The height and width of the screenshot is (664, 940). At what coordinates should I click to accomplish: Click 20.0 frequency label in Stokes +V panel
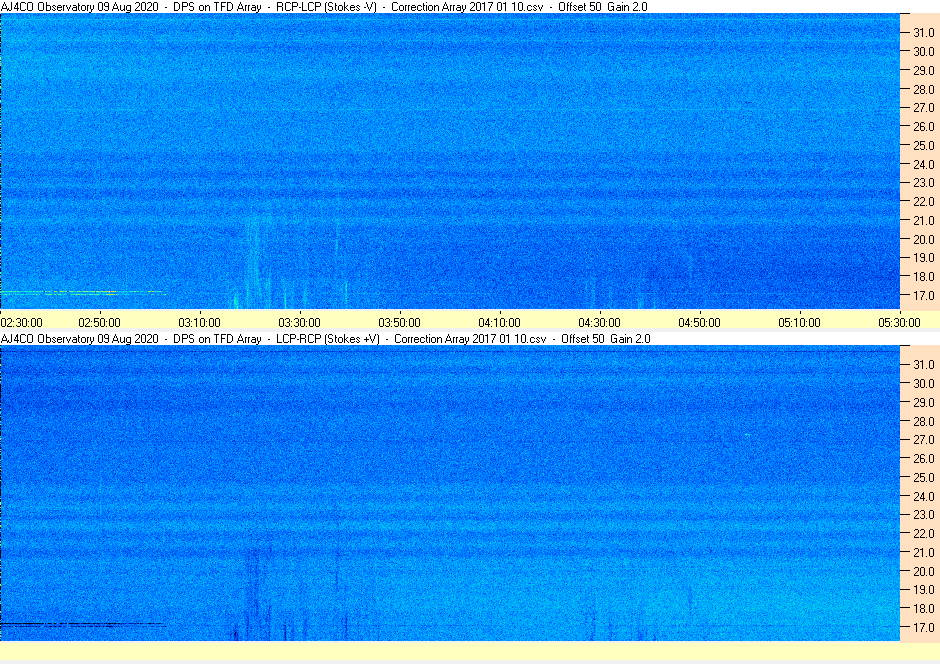(923, 571)
